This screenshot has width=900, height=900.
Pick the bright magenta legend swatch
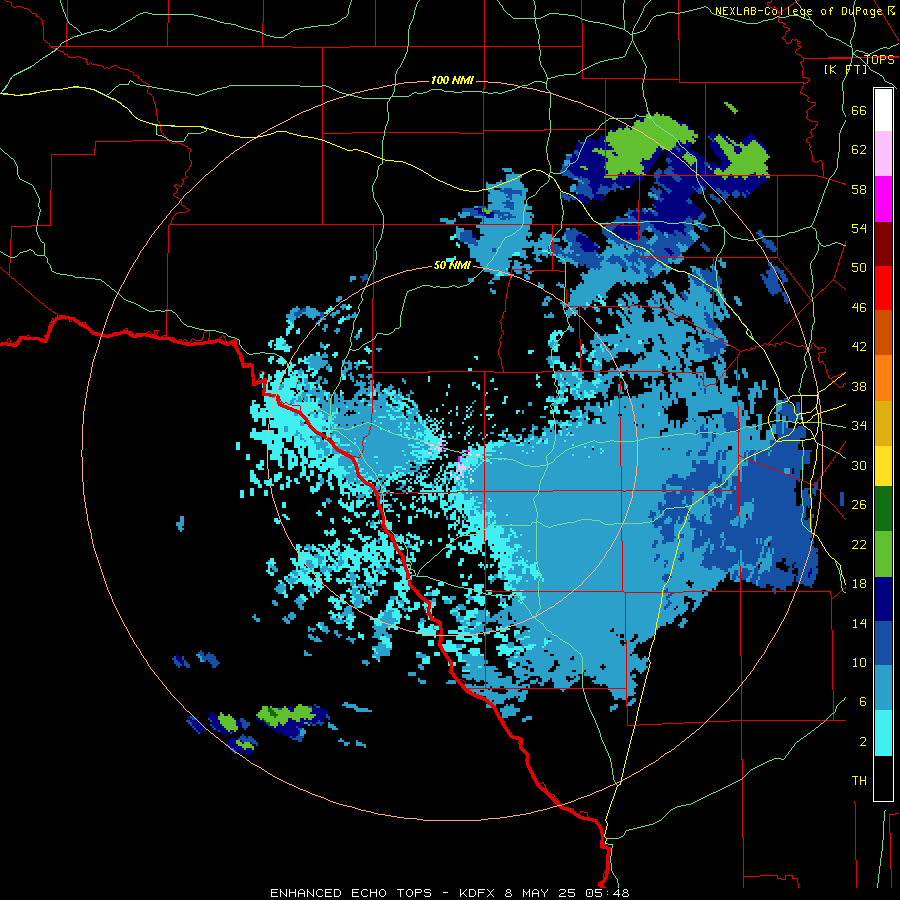[883, 199]
